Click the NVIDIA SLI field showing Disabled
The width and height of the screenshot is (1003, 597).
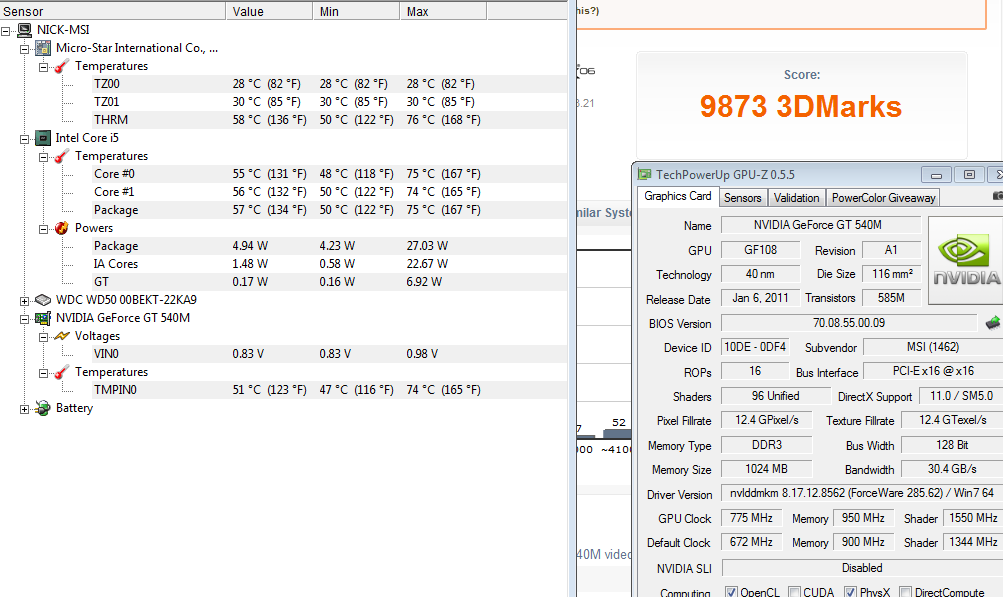(862, 568)
